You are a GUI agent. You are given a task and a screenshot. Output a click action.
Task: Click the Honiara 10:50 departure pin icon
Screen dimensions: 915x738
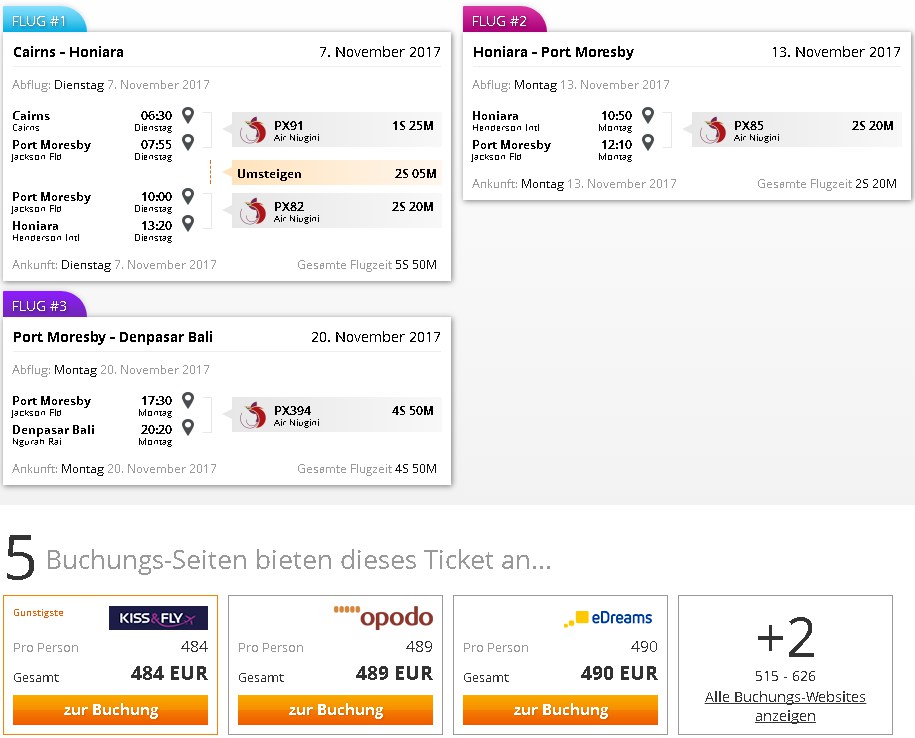click(648, 115)
